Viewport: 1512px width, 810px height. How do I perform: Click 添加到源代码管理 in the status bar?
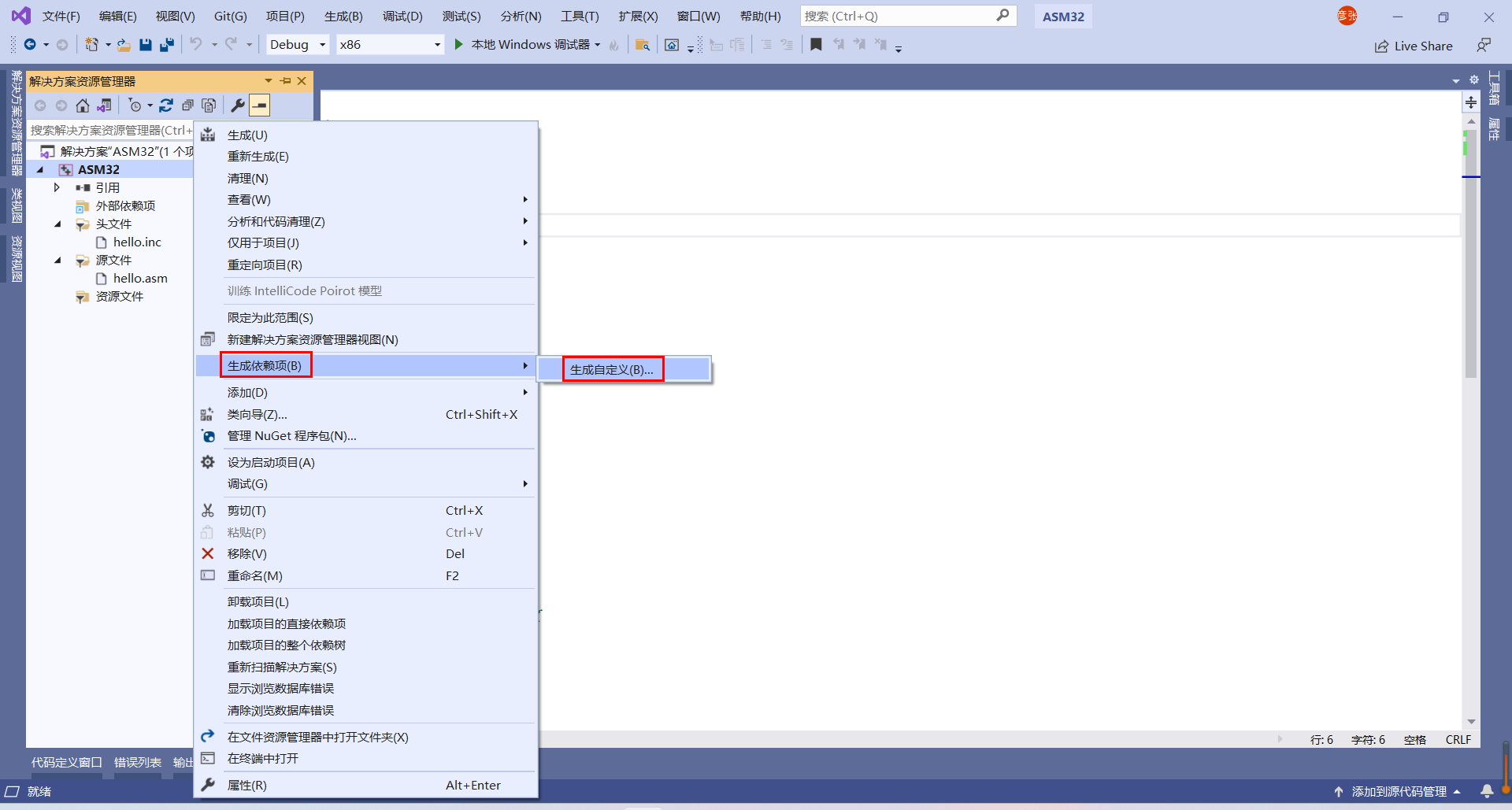pyautogui.click(x=1399, y=791)
